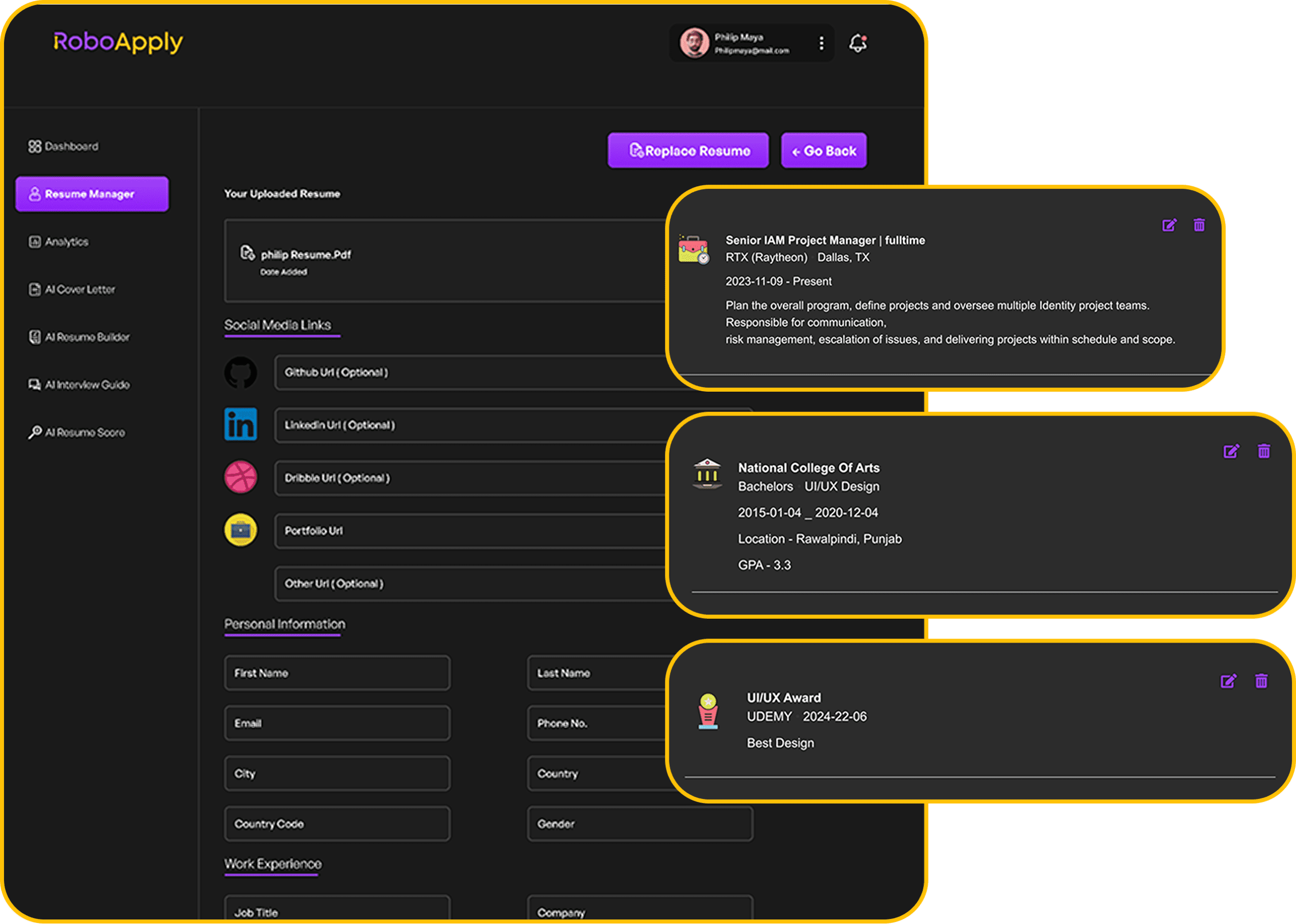Image resolution: width=1296 pixels, height=924 pixels.
Task: Delete the UI/UX Award entry
Action: tap(1261, 681)
